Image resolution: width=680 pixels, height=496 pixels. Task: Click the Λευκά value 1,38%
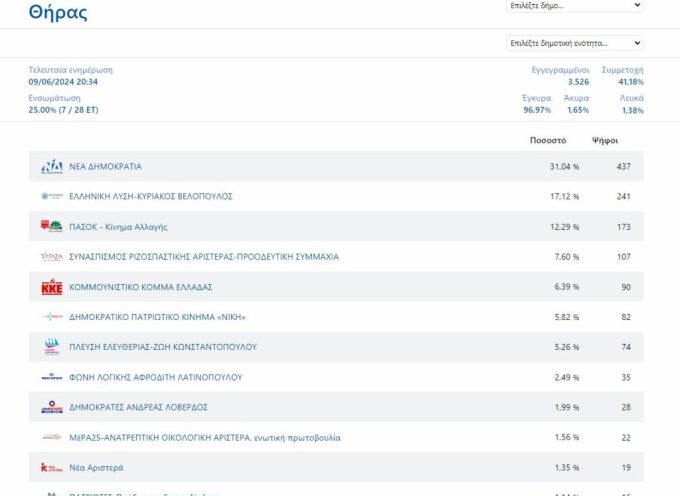coord(633,110)
